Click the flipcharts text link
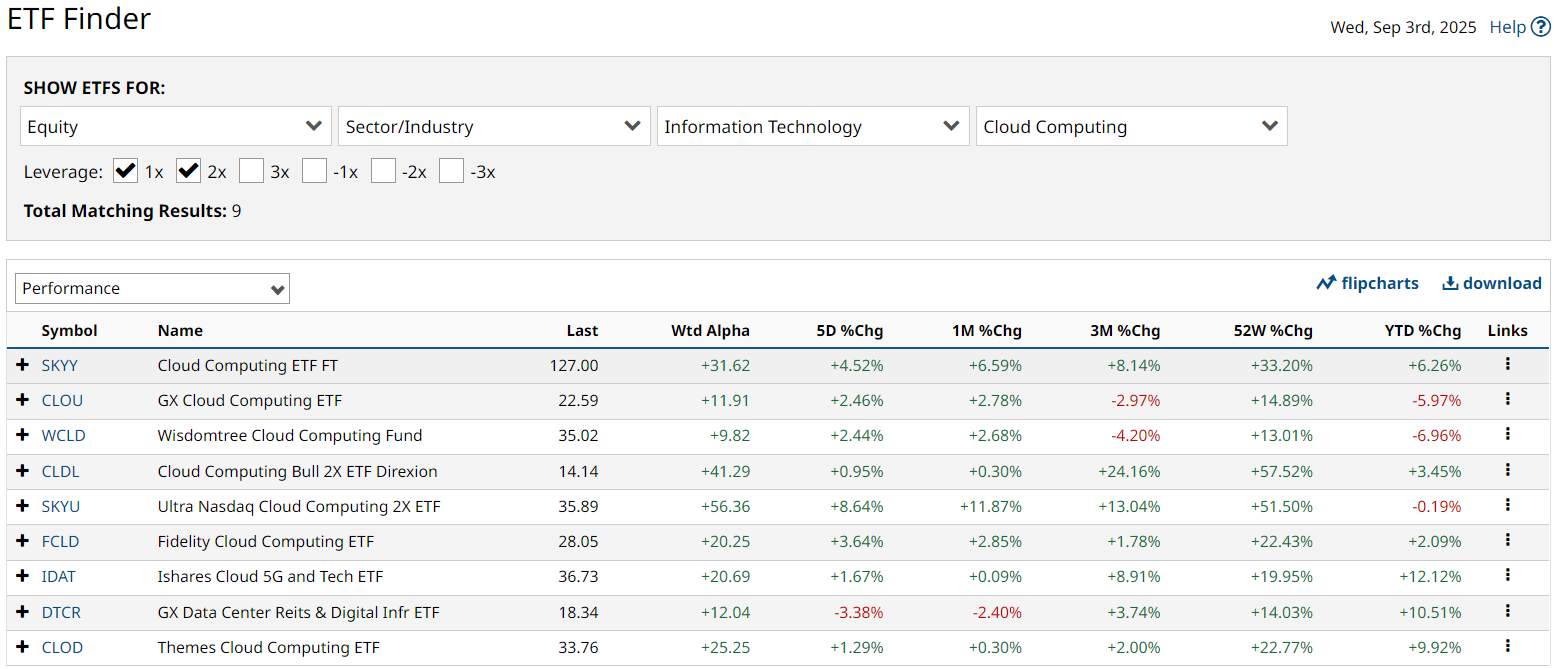Image resolution: width=1556 pixels, height=669 pixels. 1380,283
